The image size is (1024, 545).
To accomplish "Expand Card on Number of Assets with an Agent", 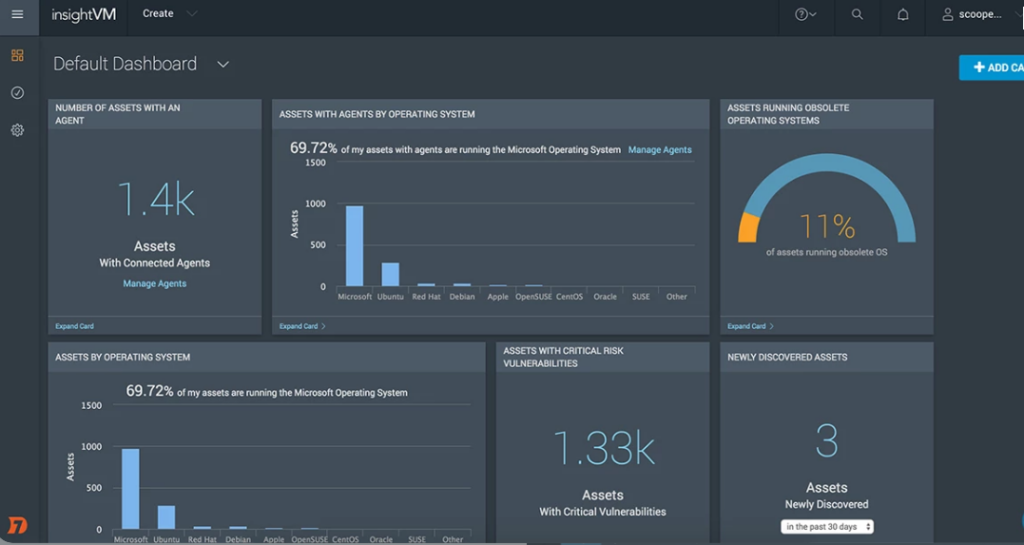I will click(x=74, y=326).
